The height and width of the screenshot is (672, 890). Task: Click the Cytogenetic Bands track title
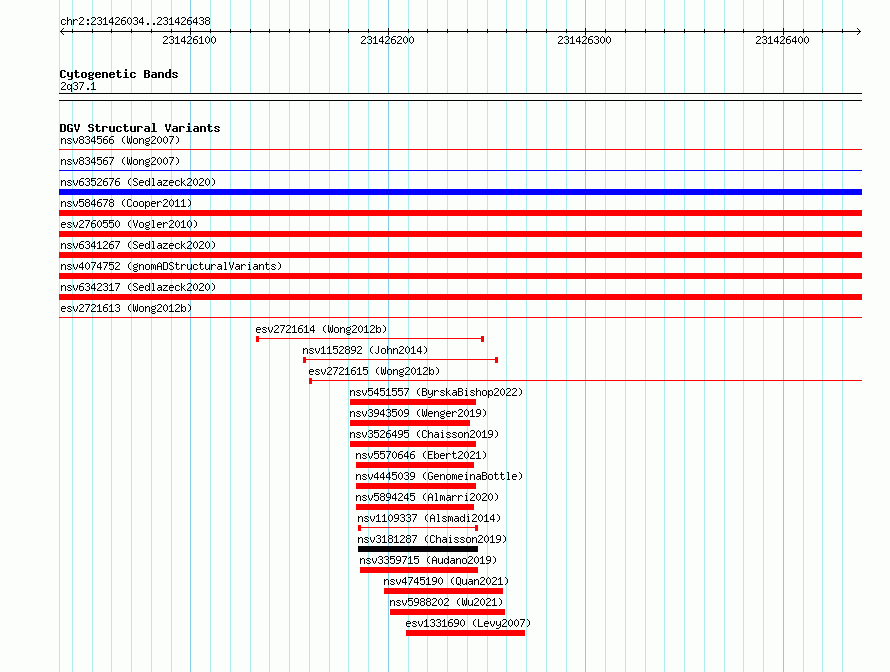(119, 74)
